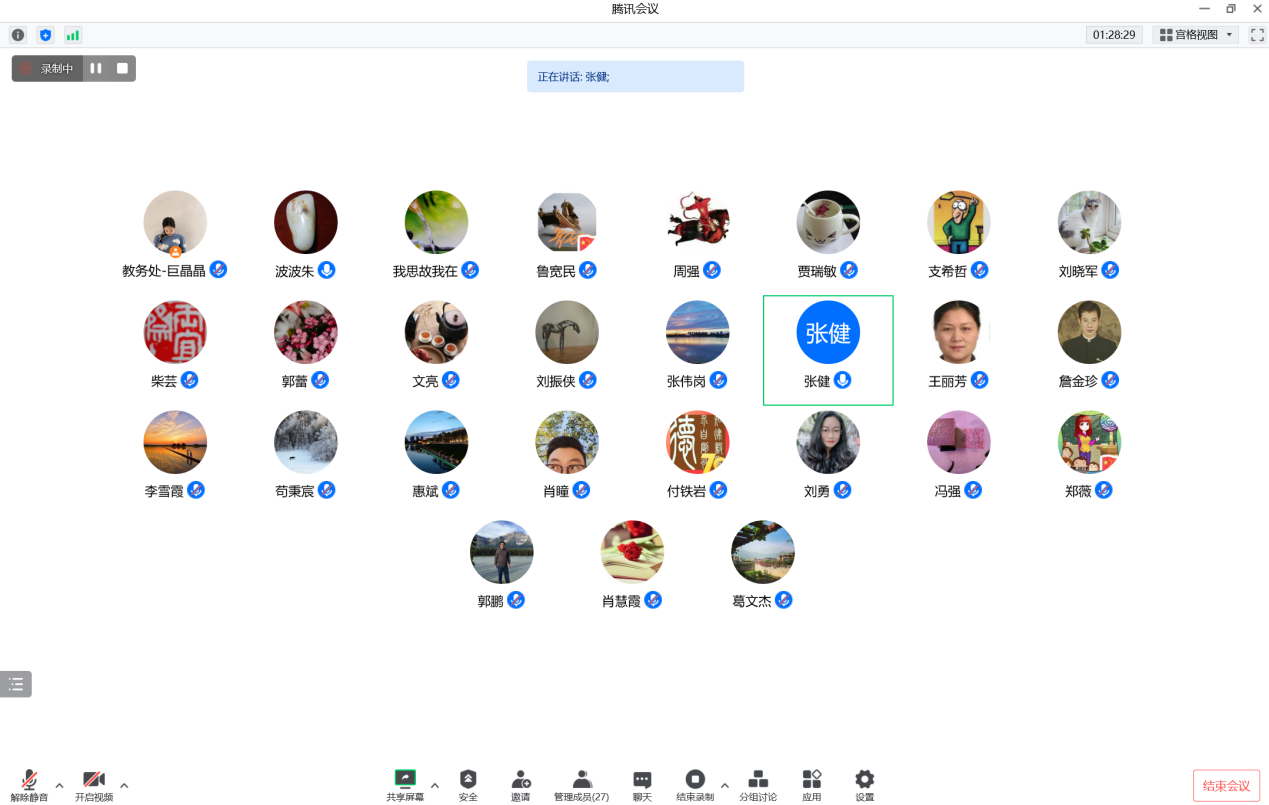Open 分组讨论 breakout rooms

click(x=758, y=785)
